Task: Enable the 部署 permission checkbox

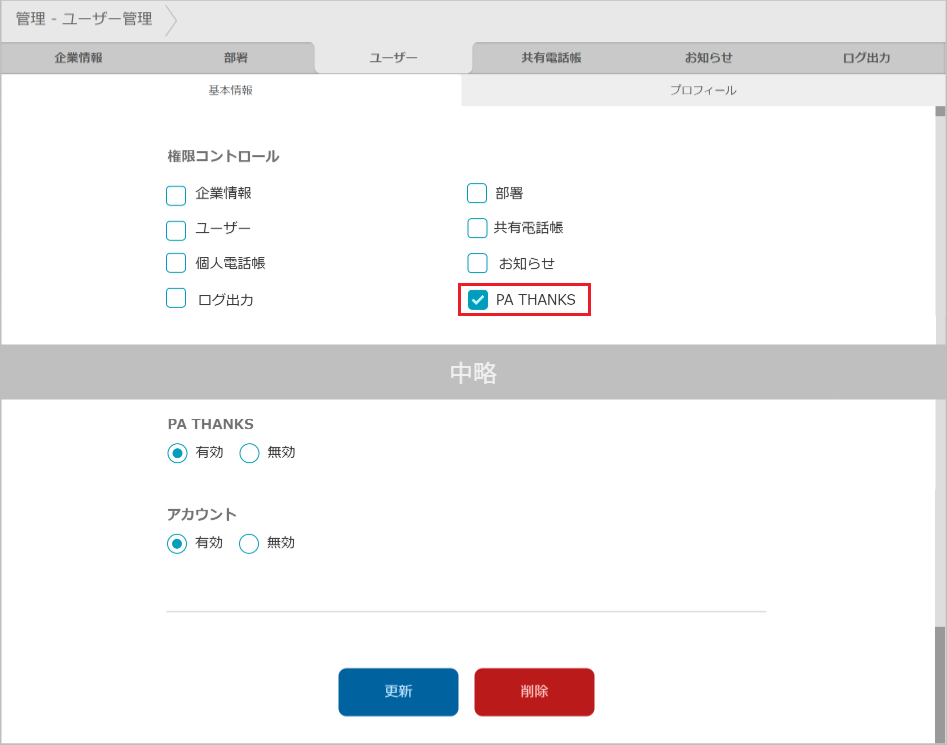Action: click(x=477, y=193)
